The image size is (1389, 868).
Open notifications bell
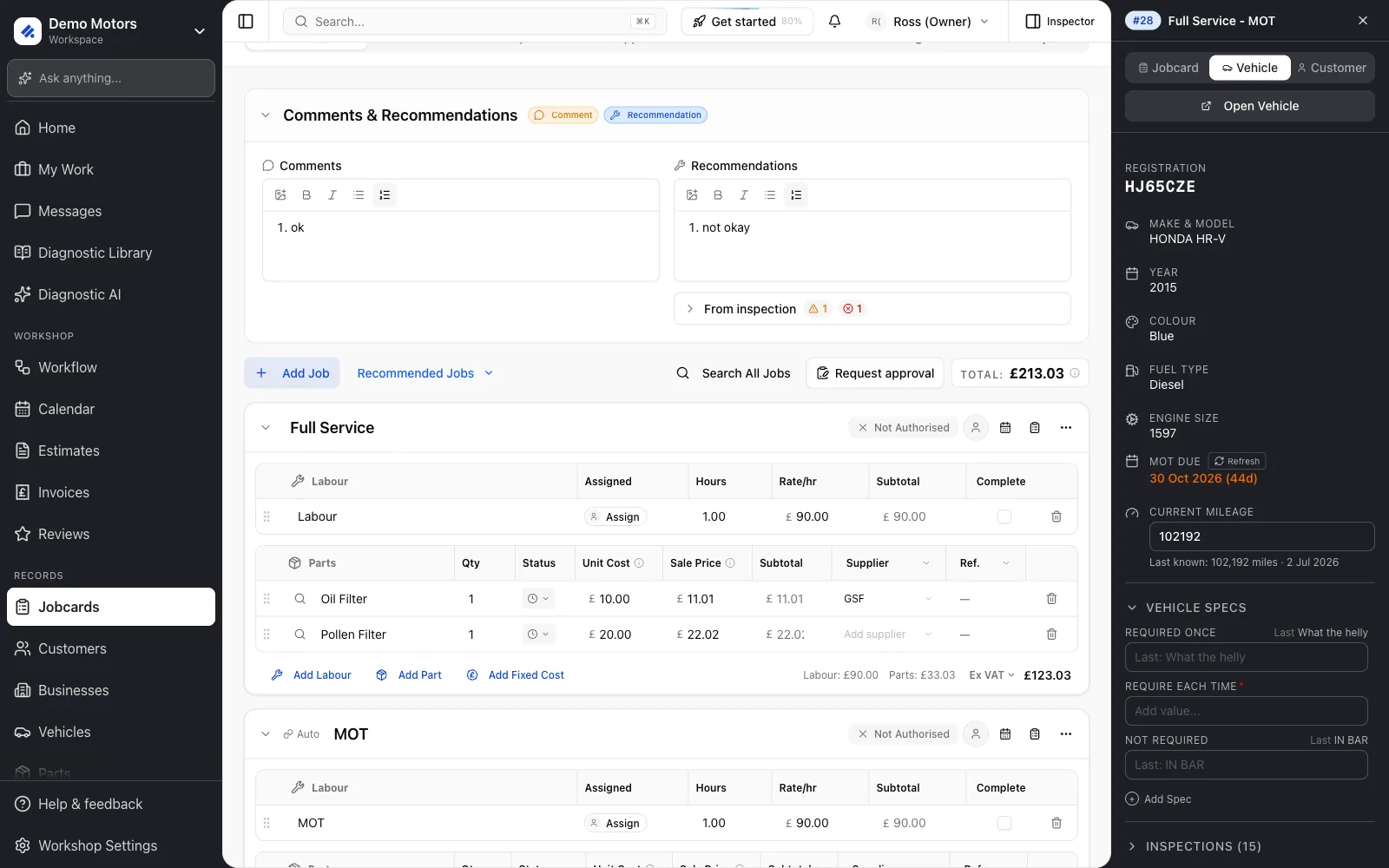[834, 22]
